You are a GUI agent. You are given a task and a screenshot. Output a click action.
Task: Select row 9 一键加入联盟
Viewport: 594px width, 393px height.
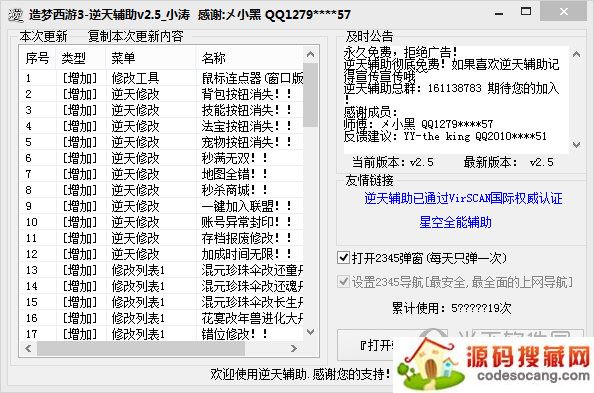[x=162, y=206]
